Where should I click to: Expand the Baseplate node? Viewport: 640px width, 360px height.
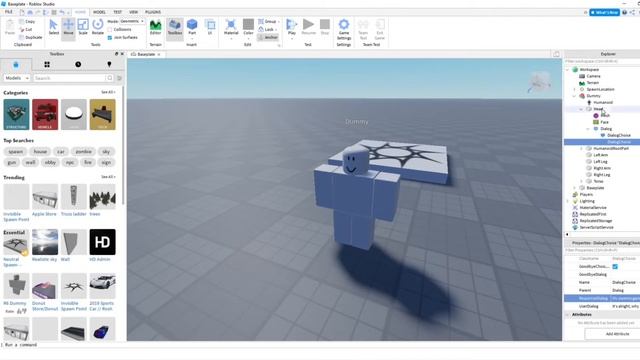coord(574,188)
